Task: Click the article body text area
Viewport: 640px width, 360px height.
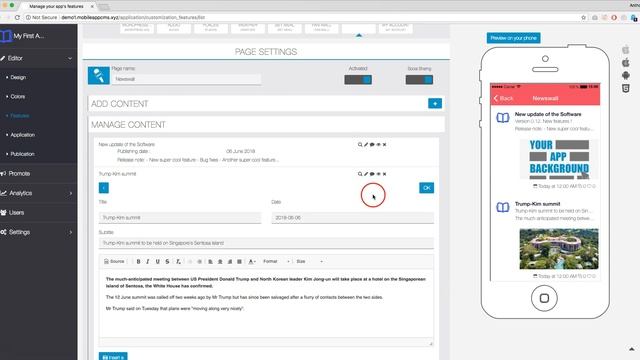Action: pos(266,303)
